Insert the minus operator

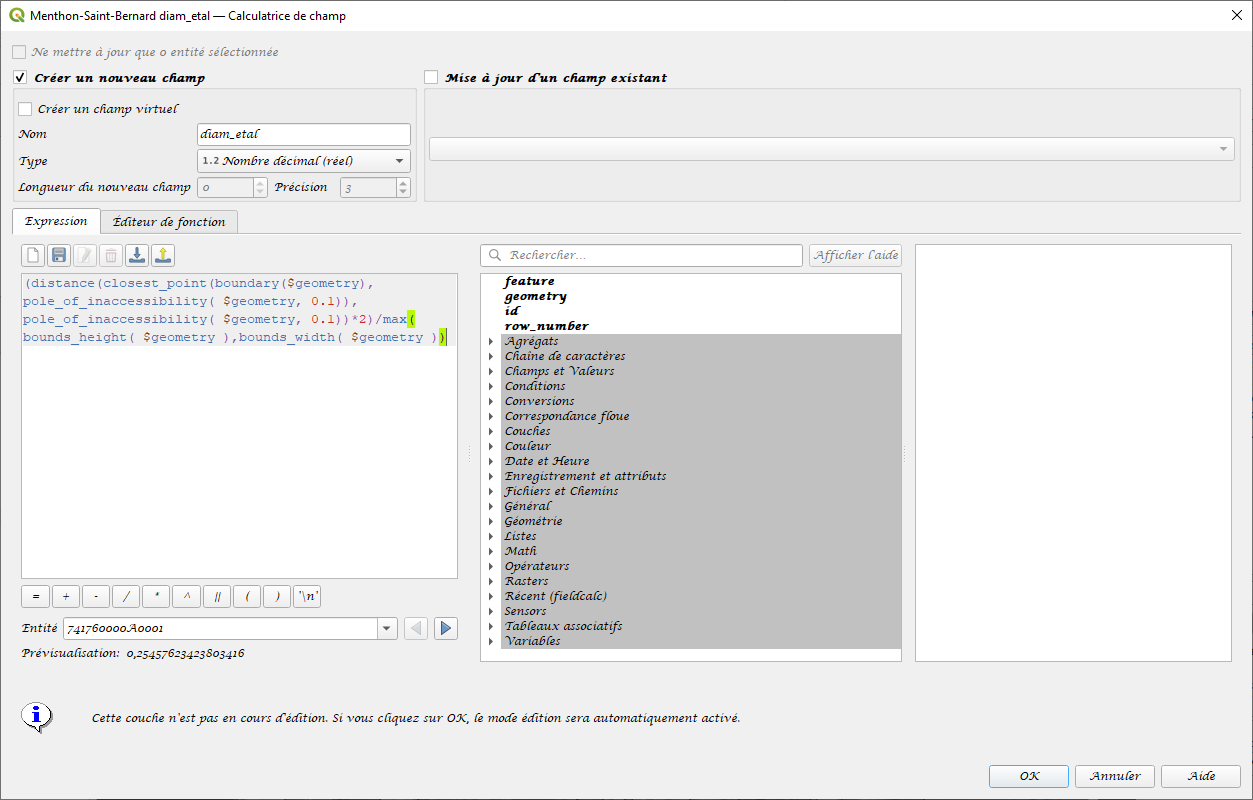[x=95, y=596]
